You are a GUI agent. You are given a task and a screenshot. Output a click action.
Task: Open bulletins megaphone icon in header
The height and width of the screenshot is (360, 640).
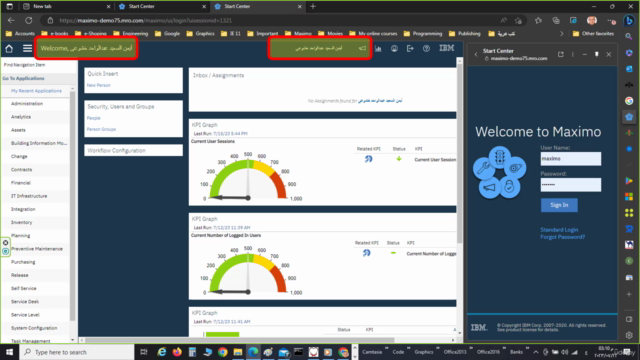[x=362, y=48]
